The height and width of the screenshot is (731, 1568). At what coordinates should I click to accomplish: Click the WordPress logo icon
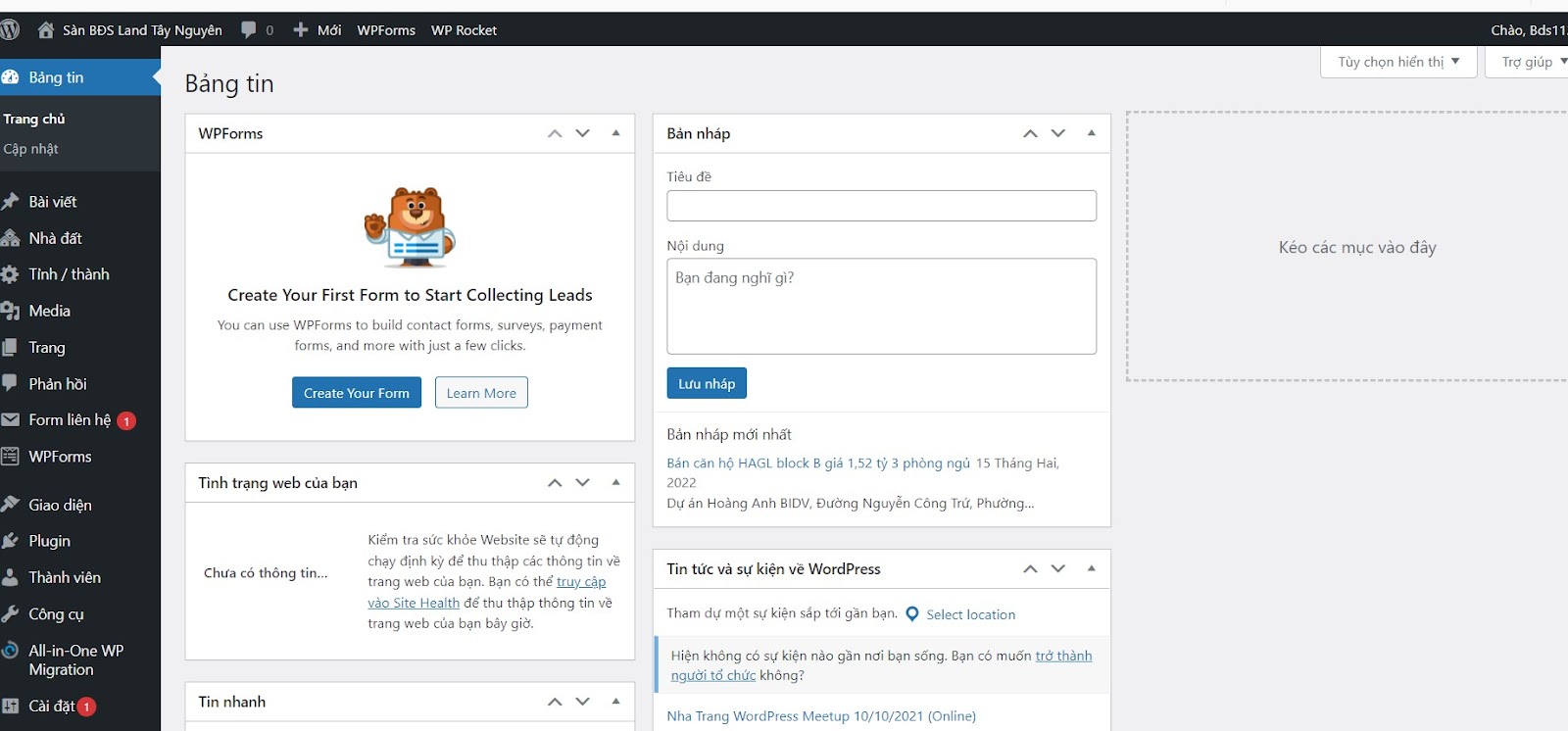[10, 29]
